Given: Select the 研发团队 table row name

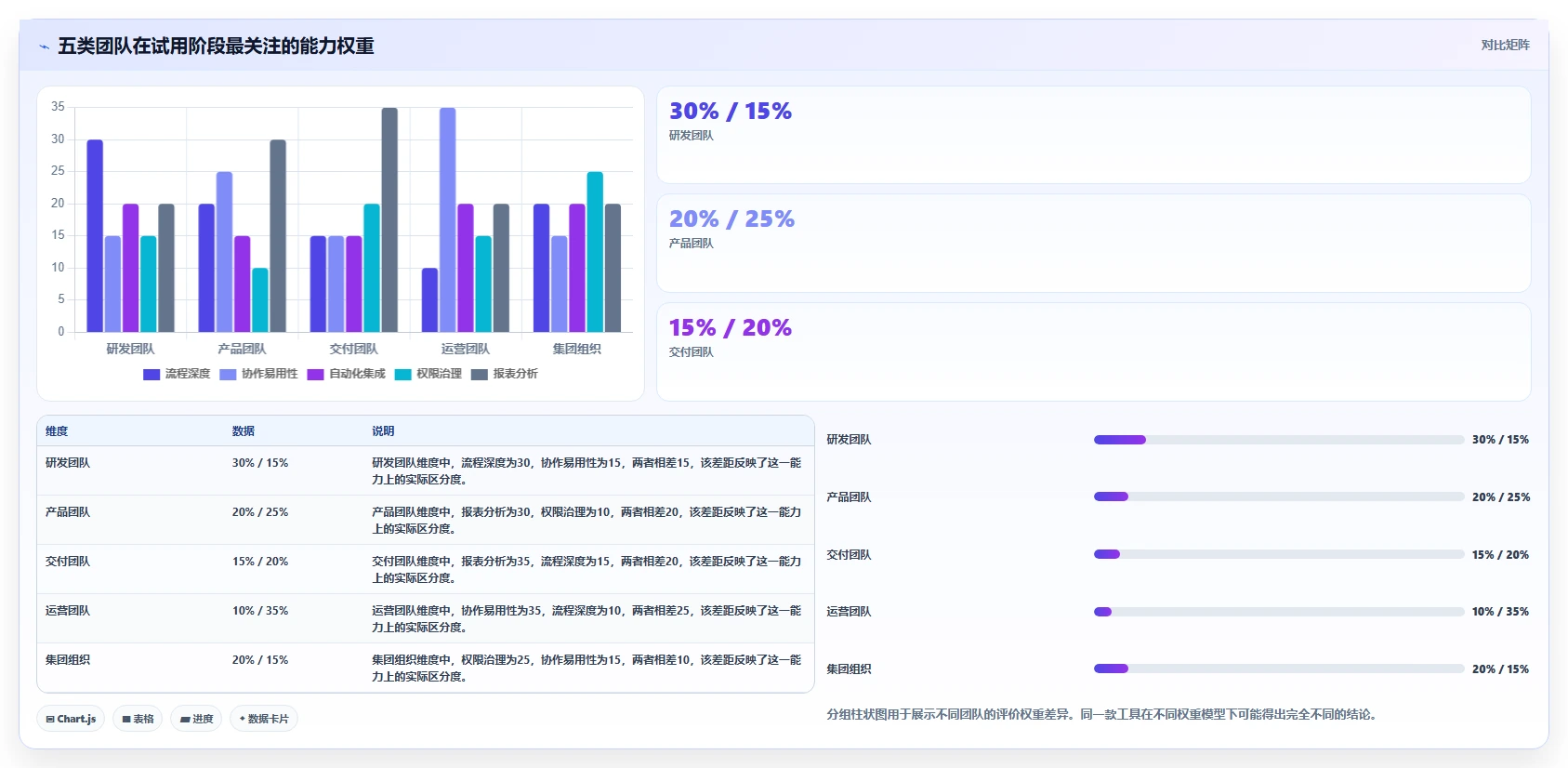Looking at the screenshot, I should [68, 463].
